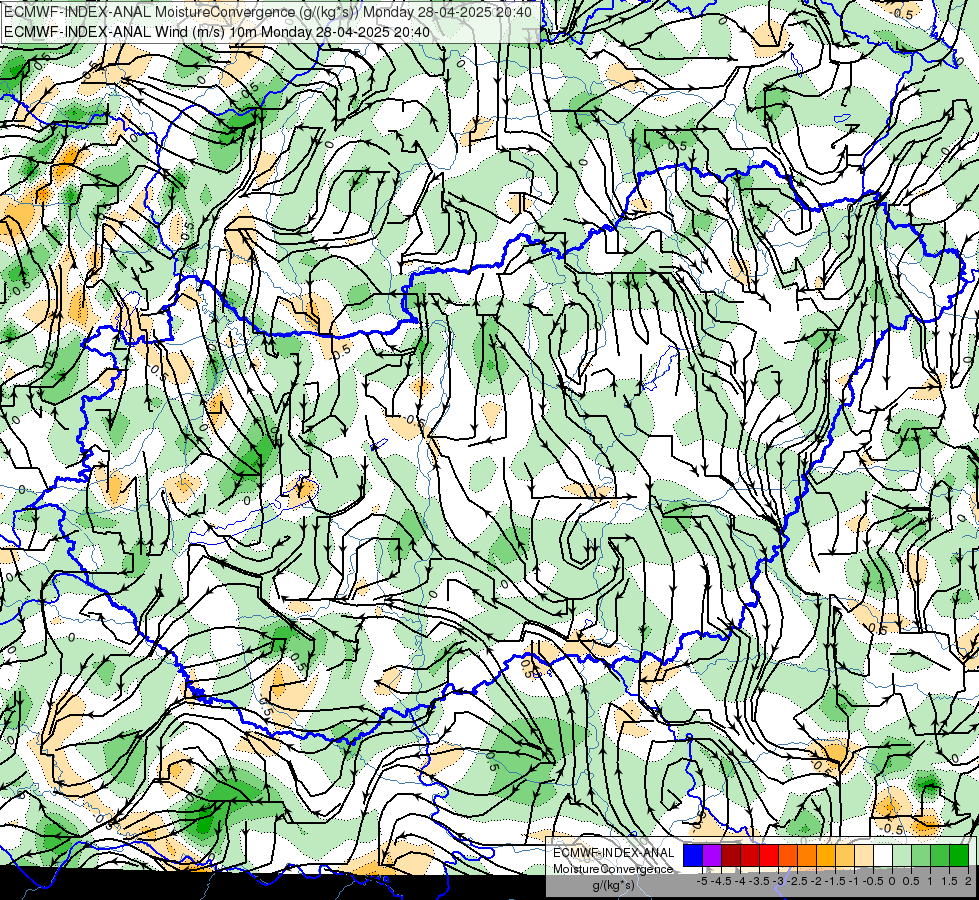
Task: Click the -1.5 tick label on legend scale
Action: (835, 881)
